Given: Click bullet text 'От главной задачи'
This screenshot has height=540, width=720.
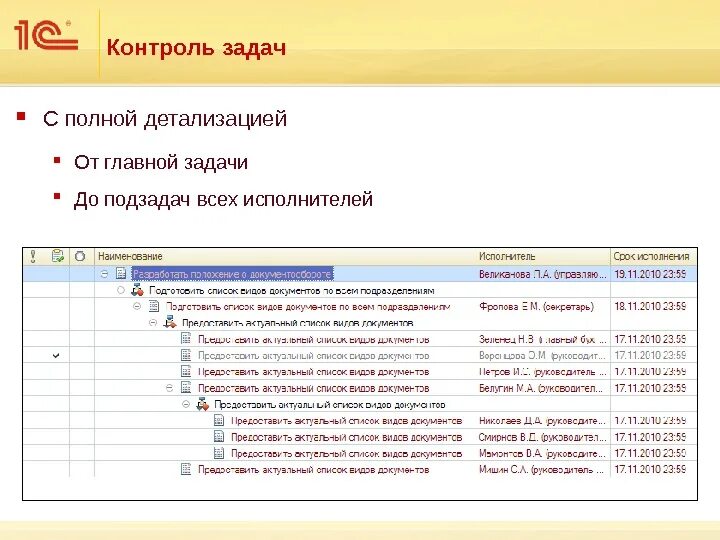Looking at the screenshot, I should pyautogui.click(x=161, y=162).
